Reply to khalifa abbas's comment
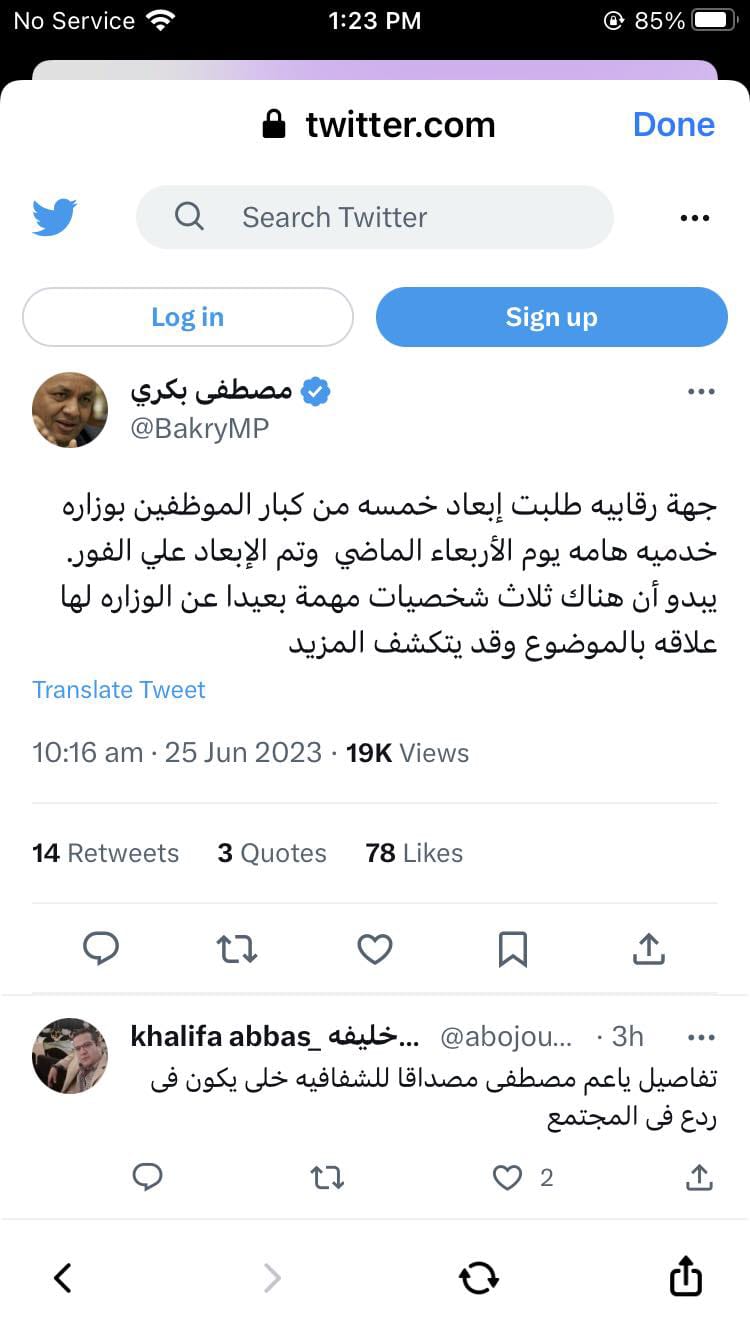 coord(148,1178)
